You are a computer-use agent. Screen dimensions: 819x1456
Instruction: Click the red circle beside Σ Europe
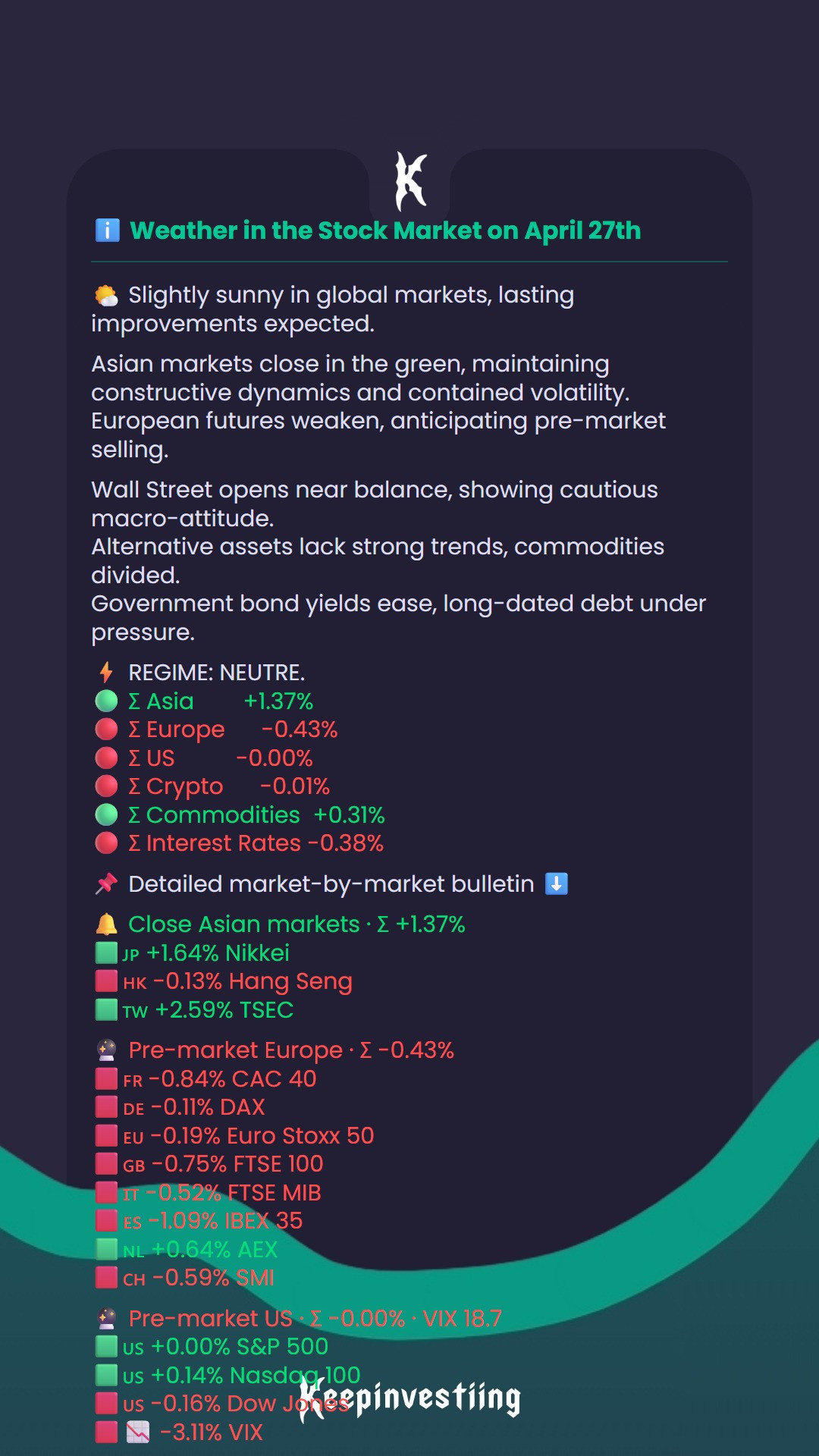click(106, 729)
